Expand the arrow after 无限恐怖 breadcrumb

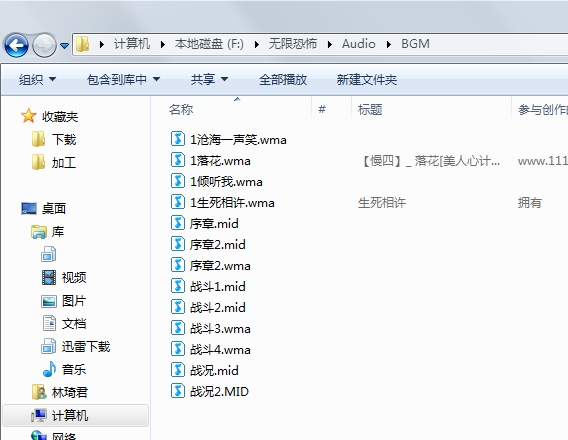tap(330, 45)
